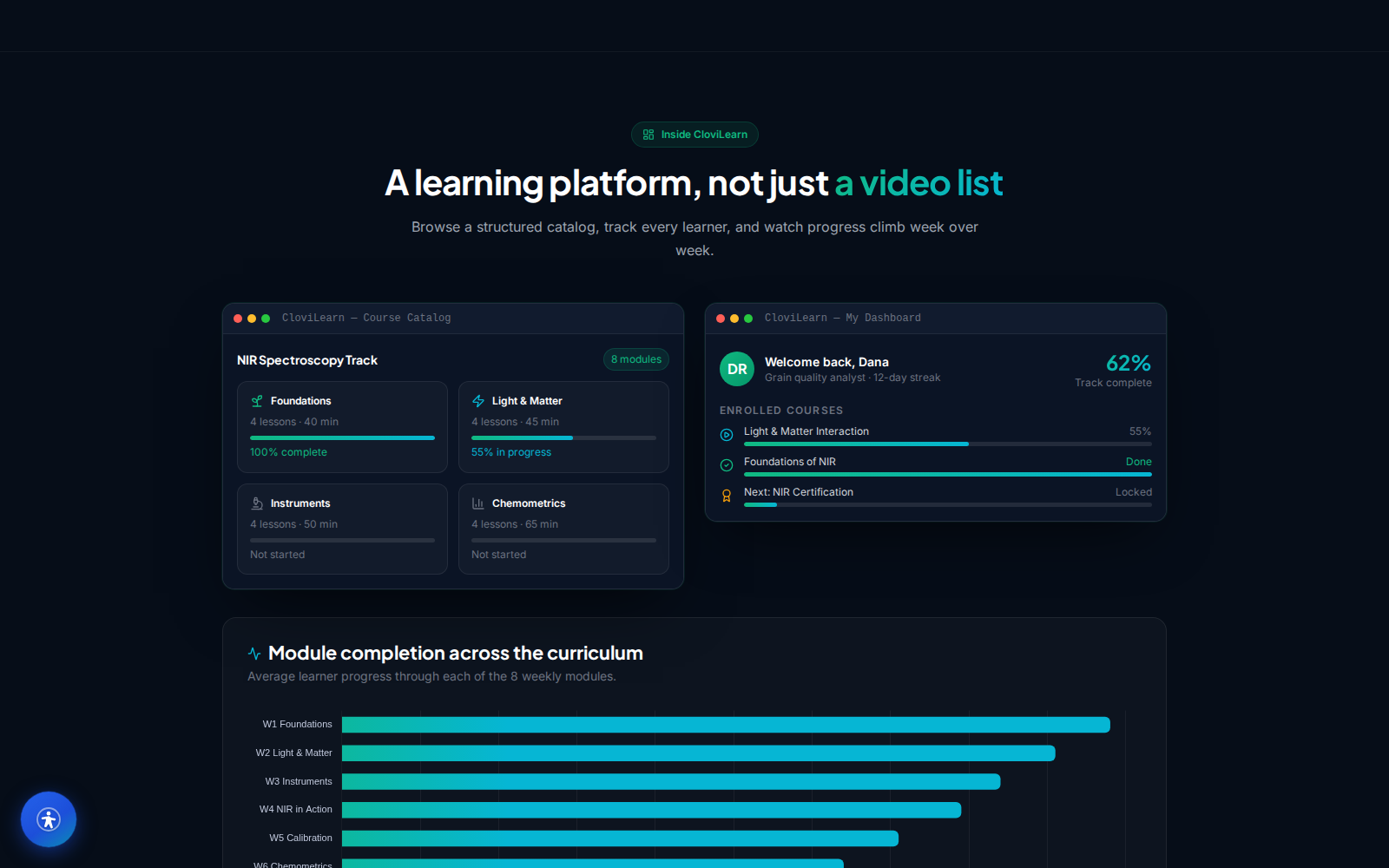Screen dimensions: 1389x868
Task: Click play icon beside Light & Matter Interaction
Action: [727, 435]
